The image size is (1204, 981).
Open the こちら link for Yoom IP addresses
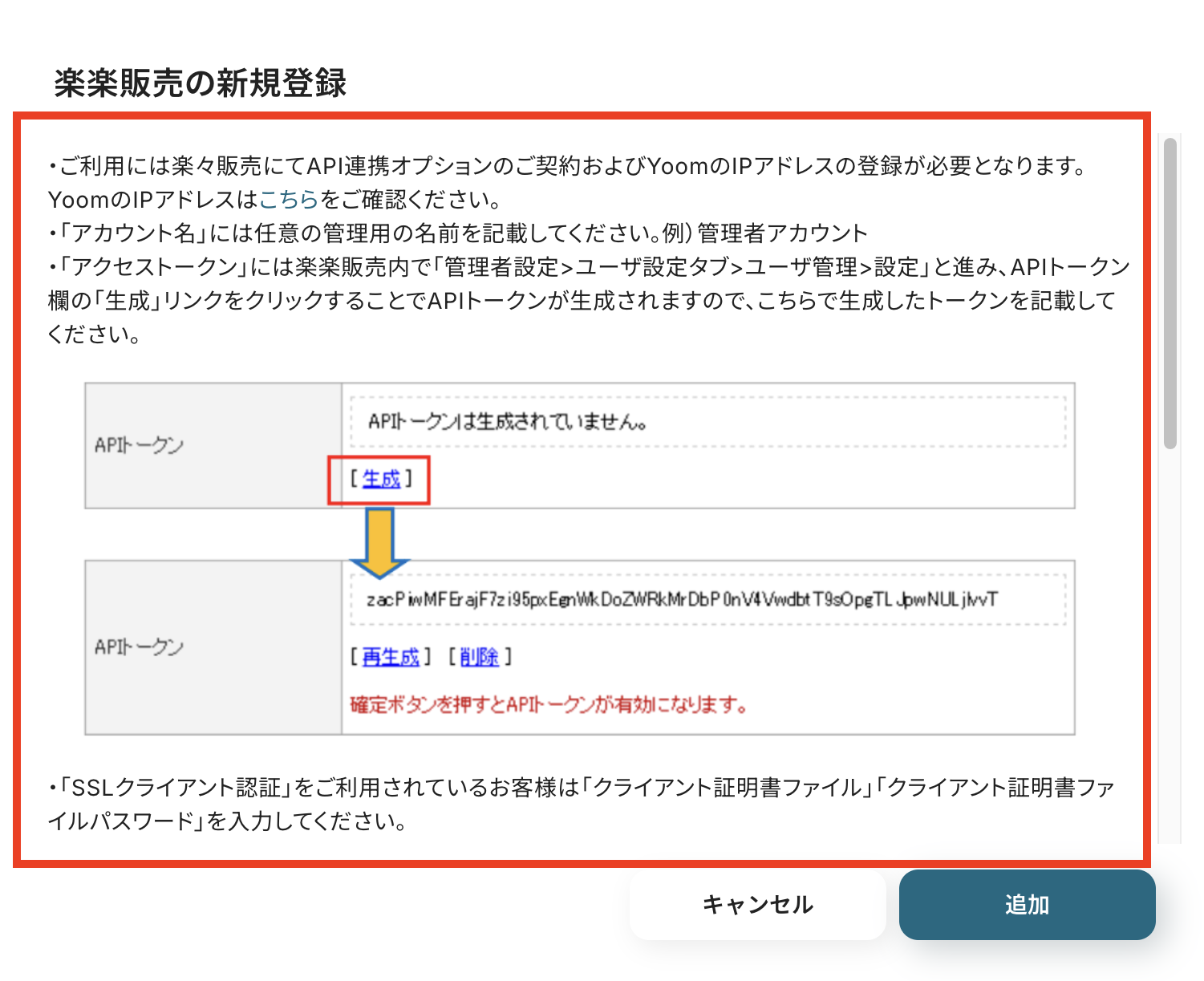[x=289, y=199]
